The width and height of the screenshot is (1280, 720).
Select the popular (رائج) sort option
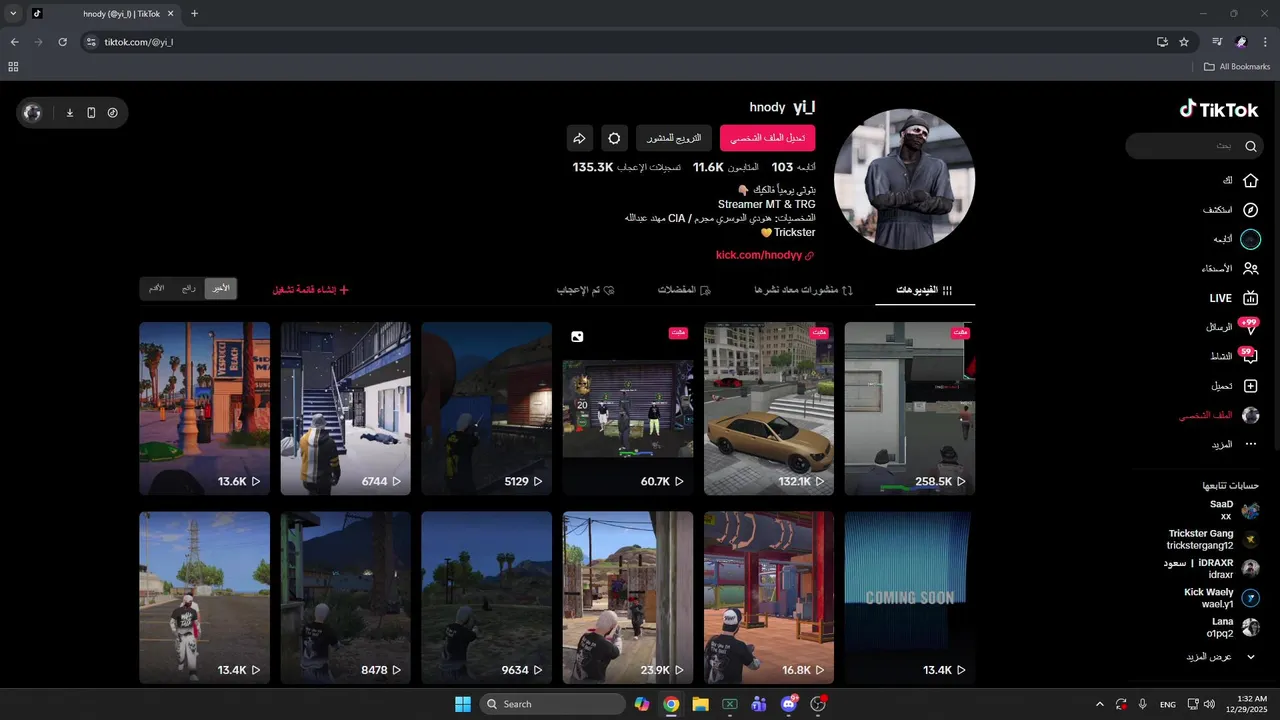point(189,288)
